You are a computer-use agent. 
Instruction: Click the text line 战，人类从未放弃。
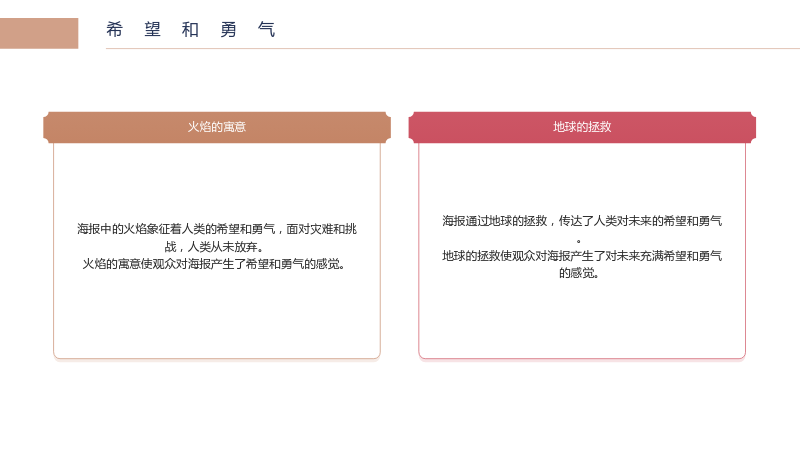[x=215, y=246]
